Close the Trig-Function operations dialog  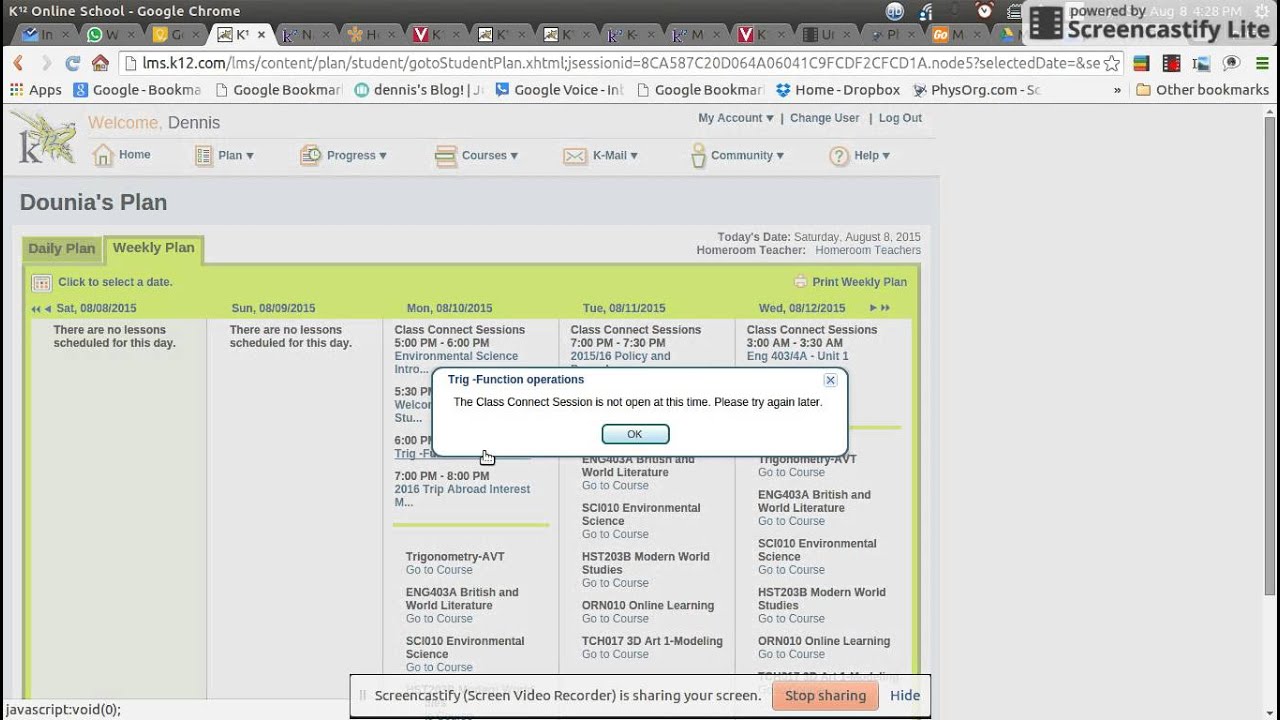[x=830, y=380]
